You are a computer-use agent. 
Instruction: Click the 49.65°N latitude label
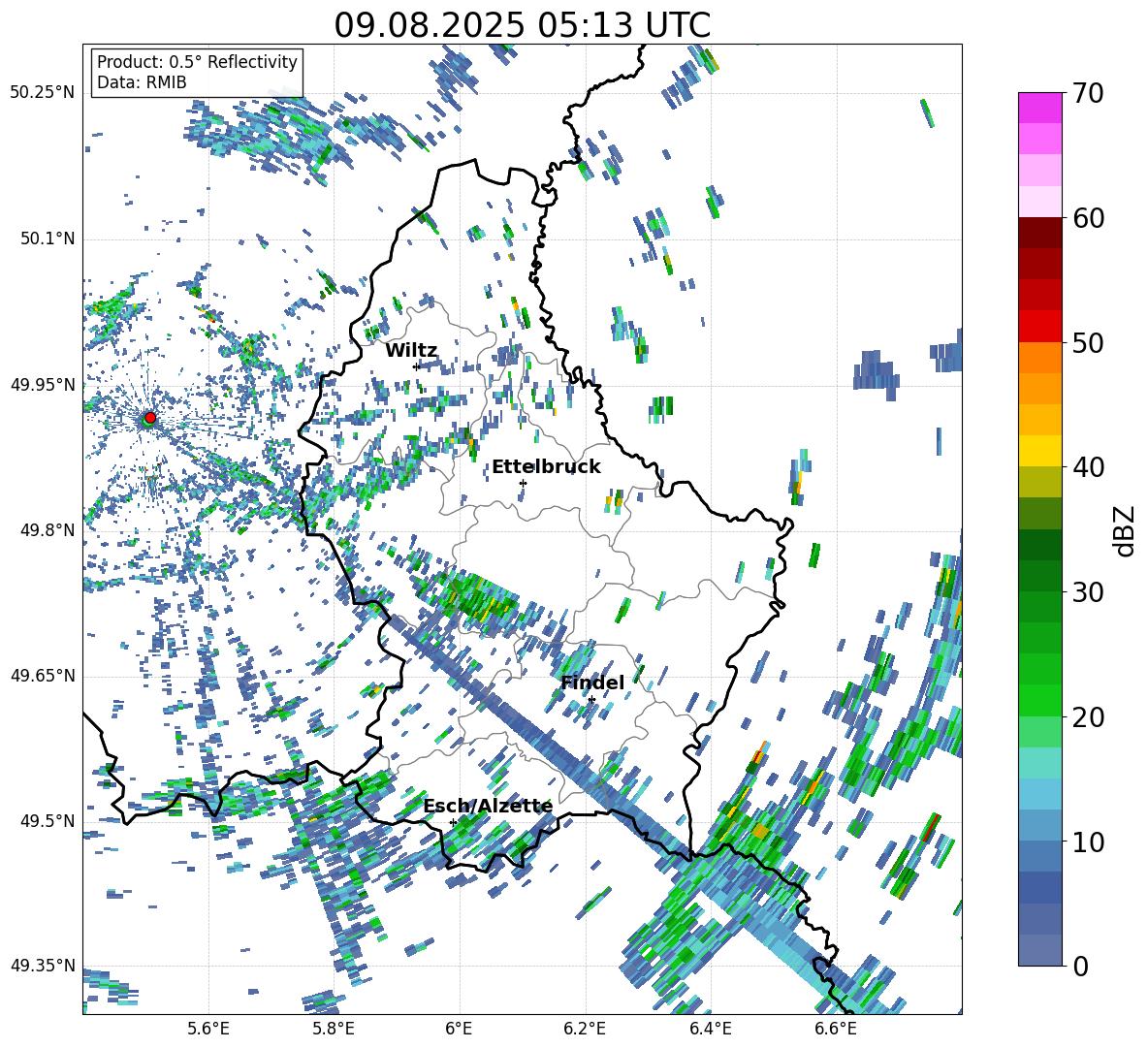click(x=43, y=675)
